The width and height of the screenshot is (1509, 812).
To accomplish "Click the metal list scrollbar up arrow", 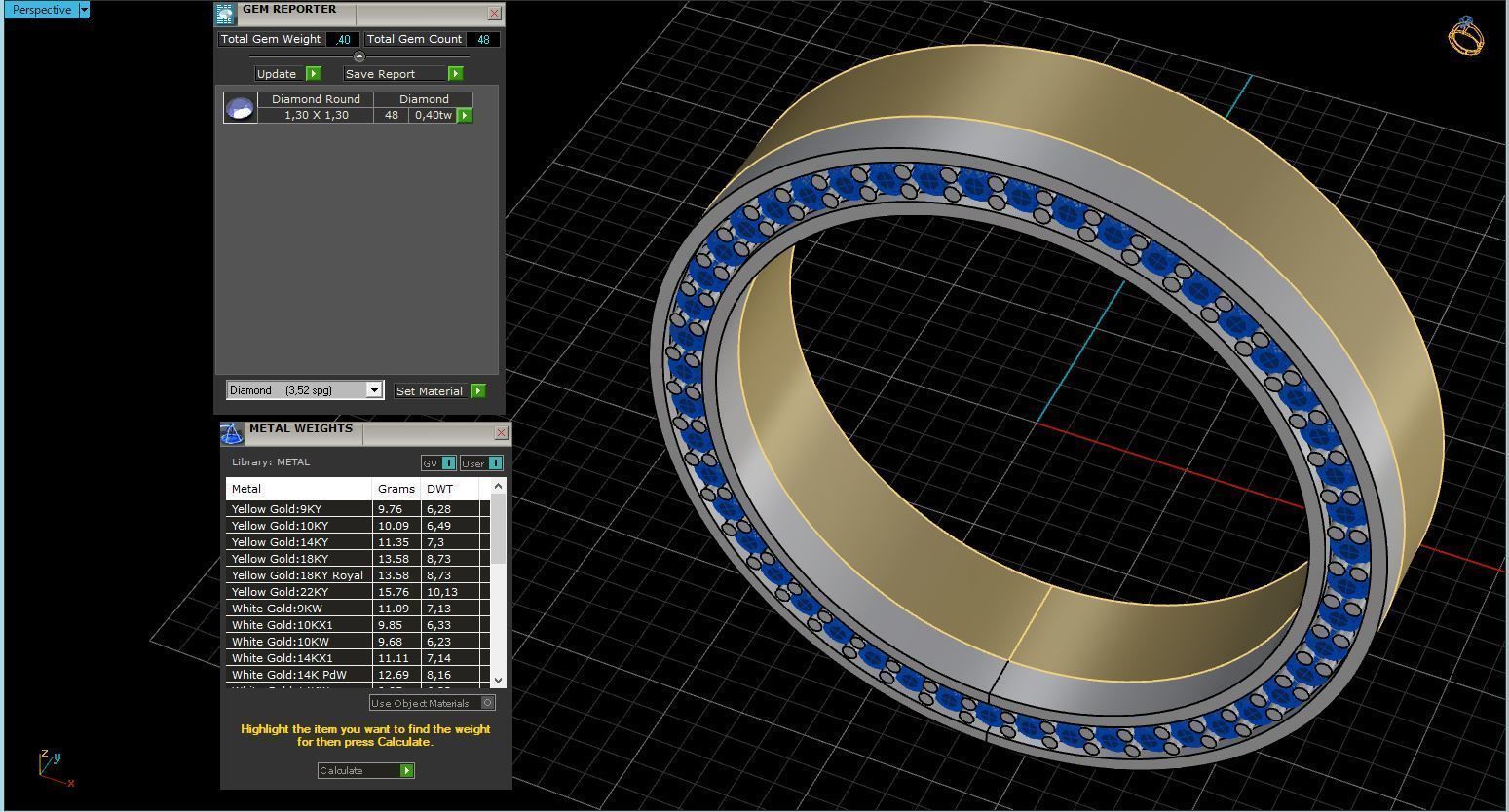I will pyautogui.click(x=498, y=486).
